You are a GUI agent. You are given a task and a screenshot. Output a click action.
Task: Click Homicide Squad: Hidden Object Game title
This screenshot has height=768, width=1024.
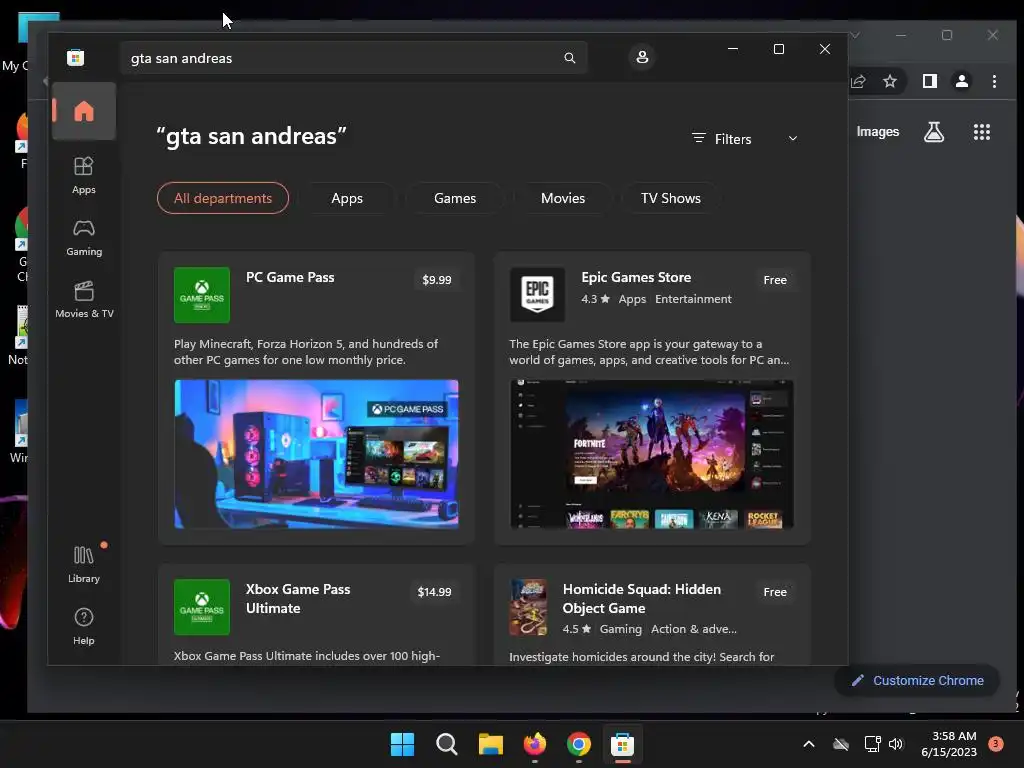[x=642, y=599]
